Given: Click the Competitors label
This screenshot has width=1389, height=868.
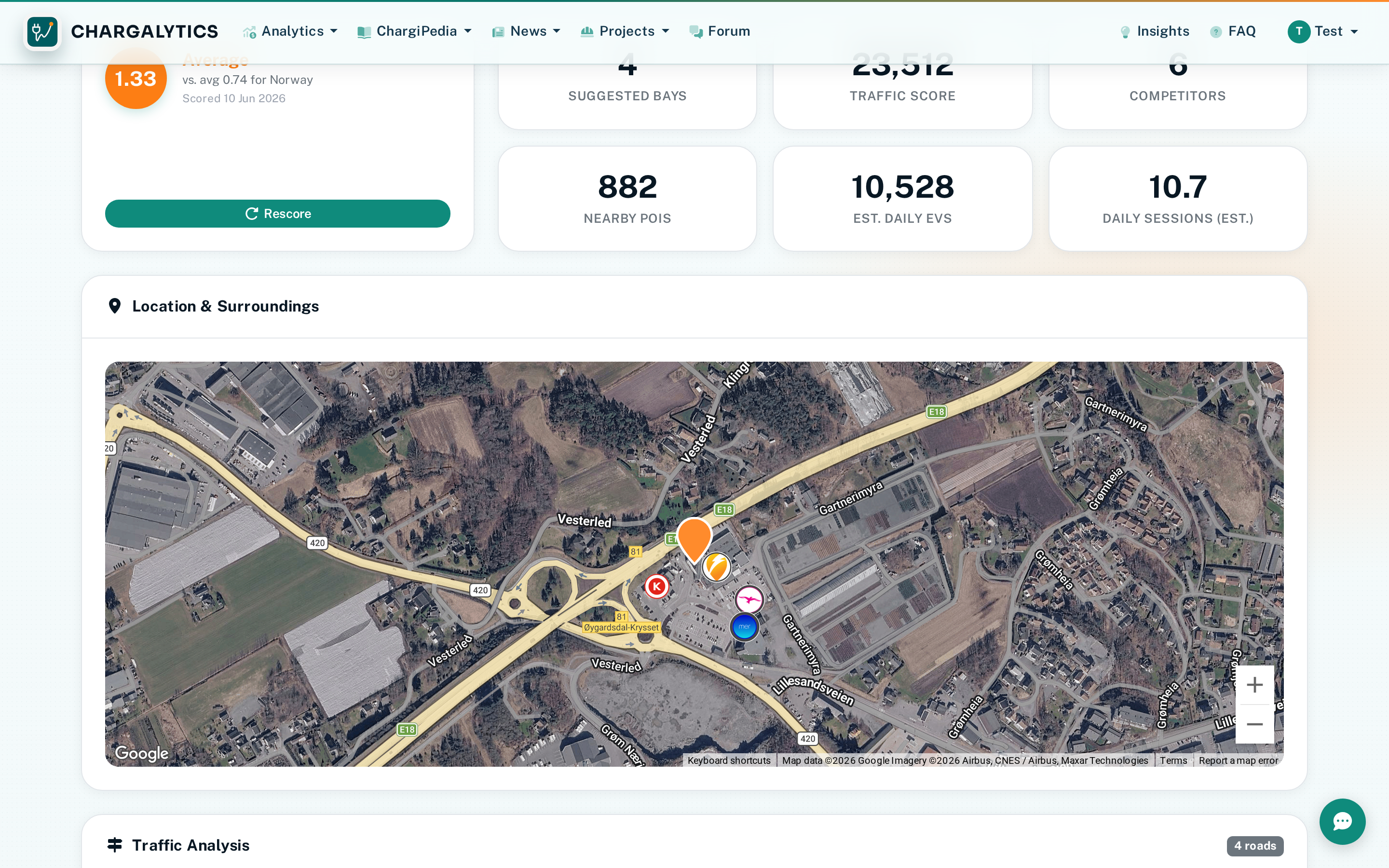Looking at the screenshot, I should tap(1178, 96).
